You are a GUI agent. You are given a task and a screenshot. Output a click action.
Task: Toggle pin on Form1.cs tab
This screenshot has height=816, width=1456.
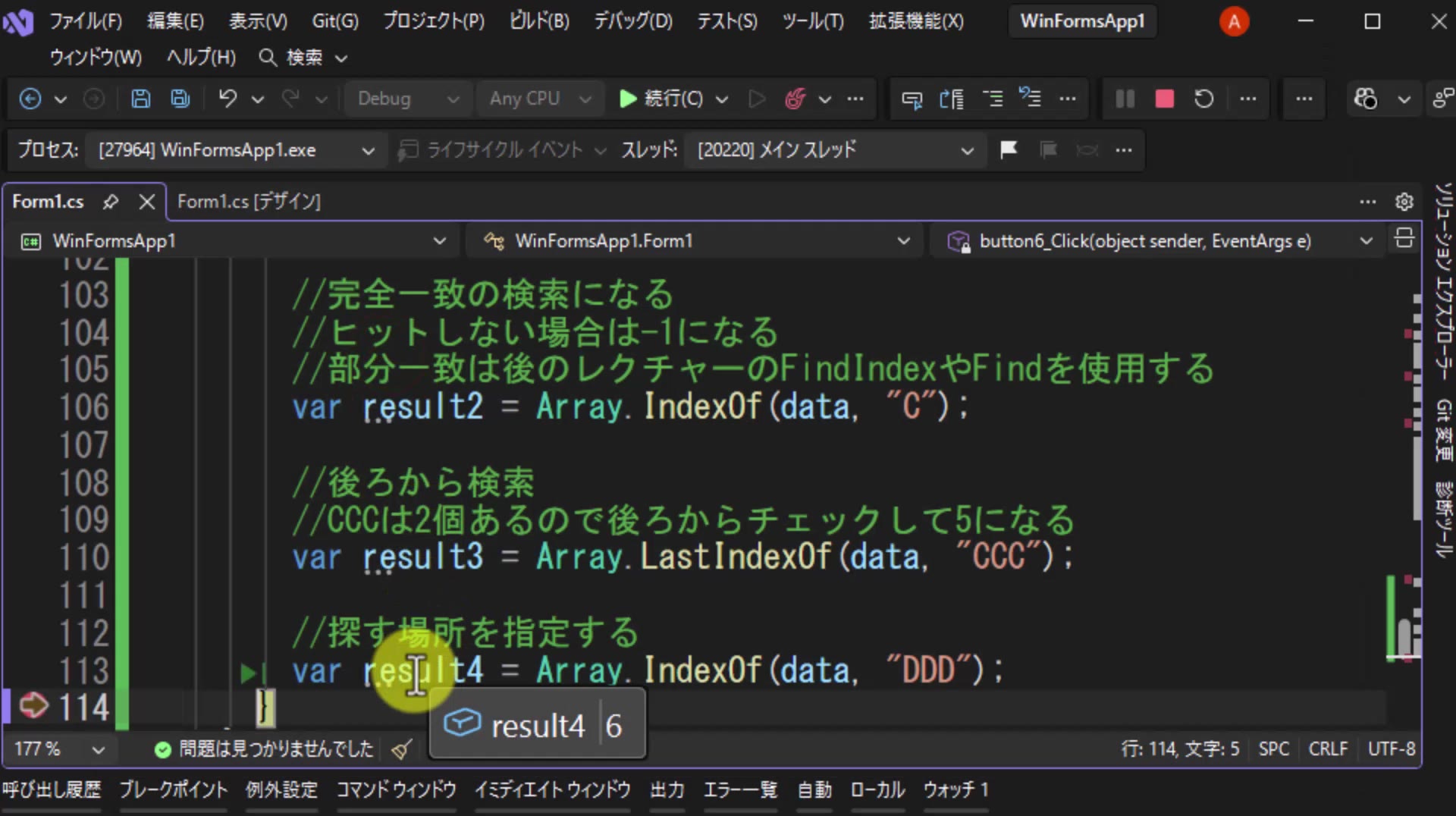(x=111, y=201)
